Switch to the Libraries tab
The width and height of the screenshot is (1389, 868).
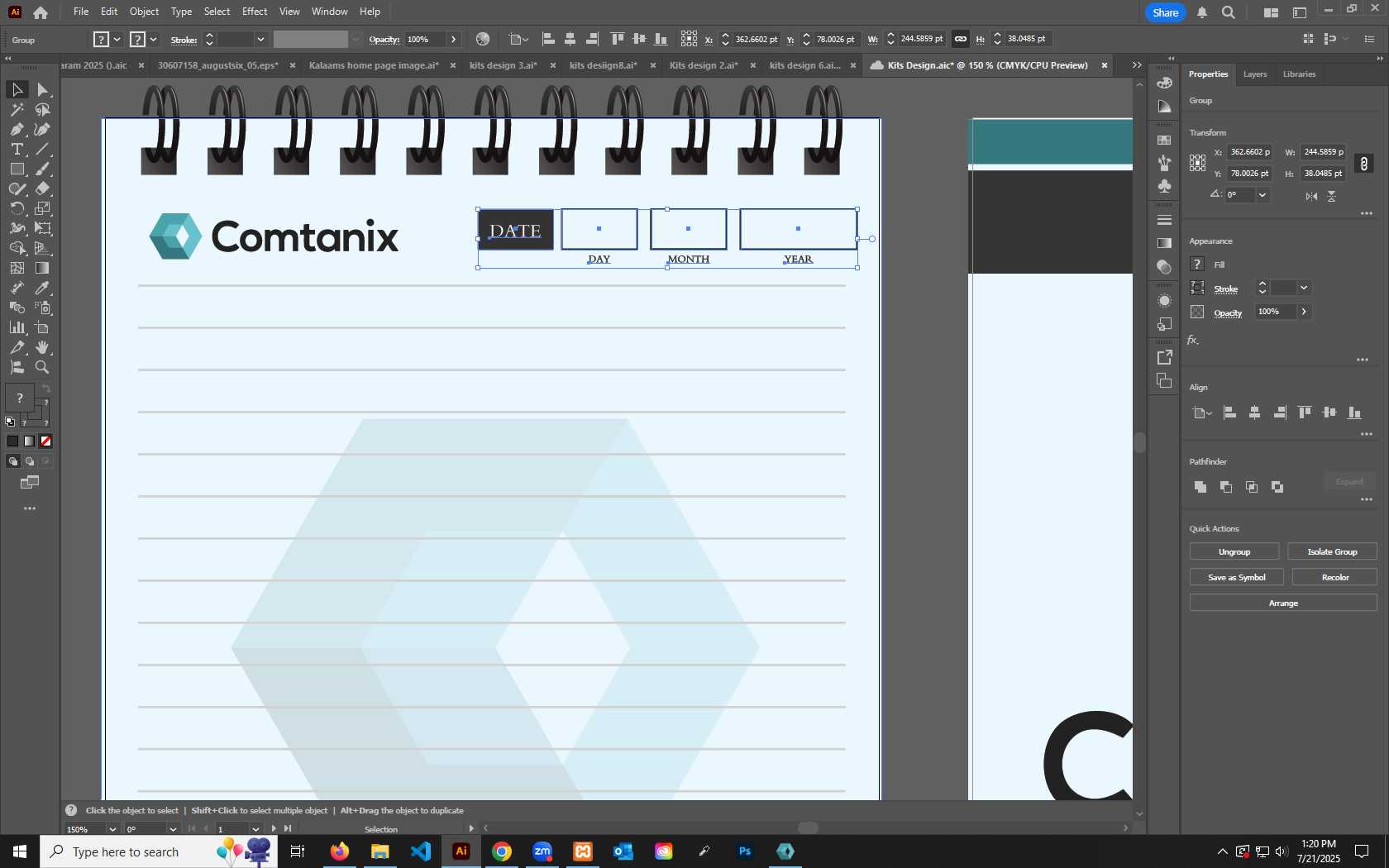point(1299,74)
